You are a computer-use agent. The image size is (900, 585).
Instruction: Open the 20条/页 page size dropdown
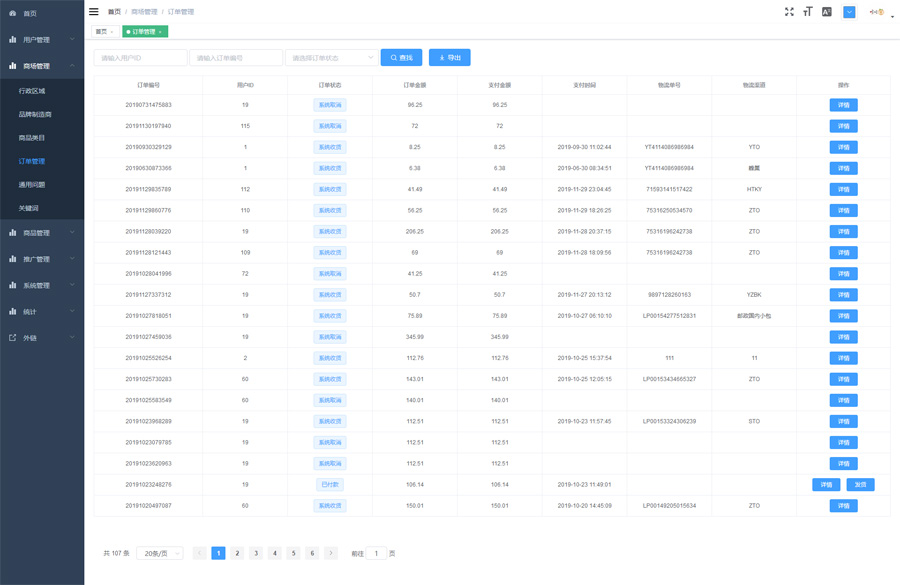tap(160, 553)
